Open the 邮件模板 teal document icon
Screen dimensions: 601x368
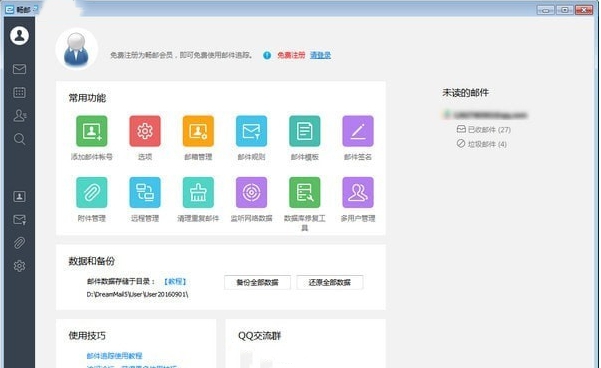pyautogui.click(x=305, y=131)
